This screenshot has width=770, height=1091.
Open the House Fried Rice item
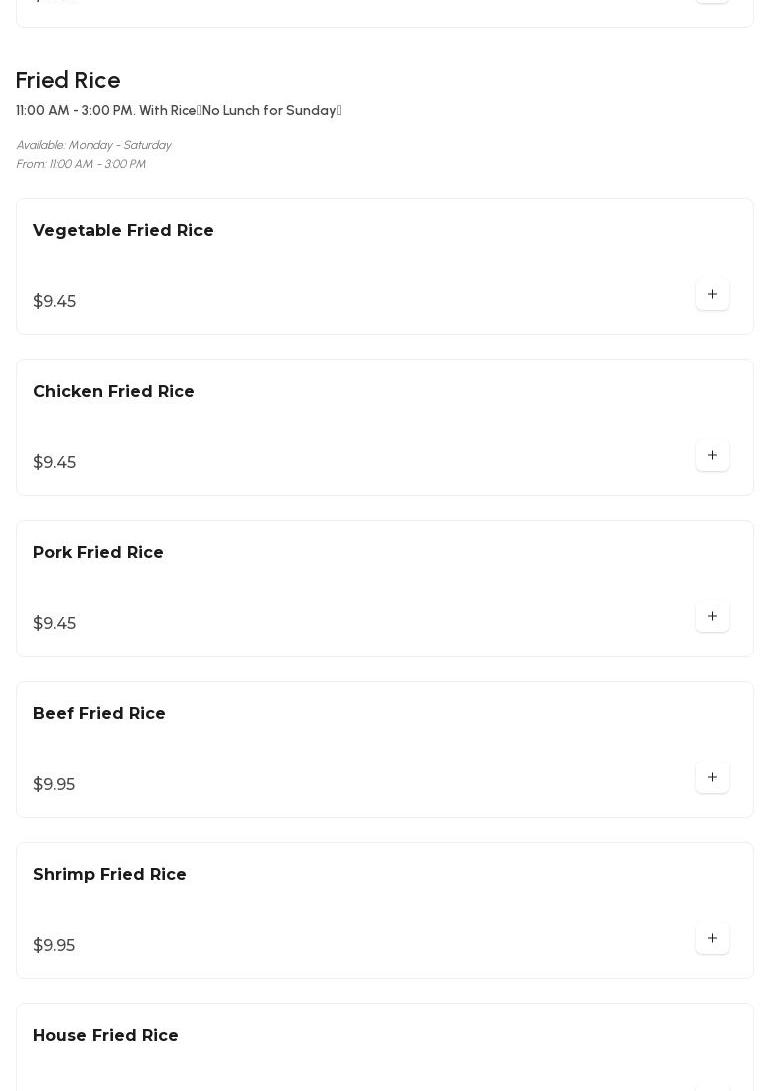point(106,1036)
